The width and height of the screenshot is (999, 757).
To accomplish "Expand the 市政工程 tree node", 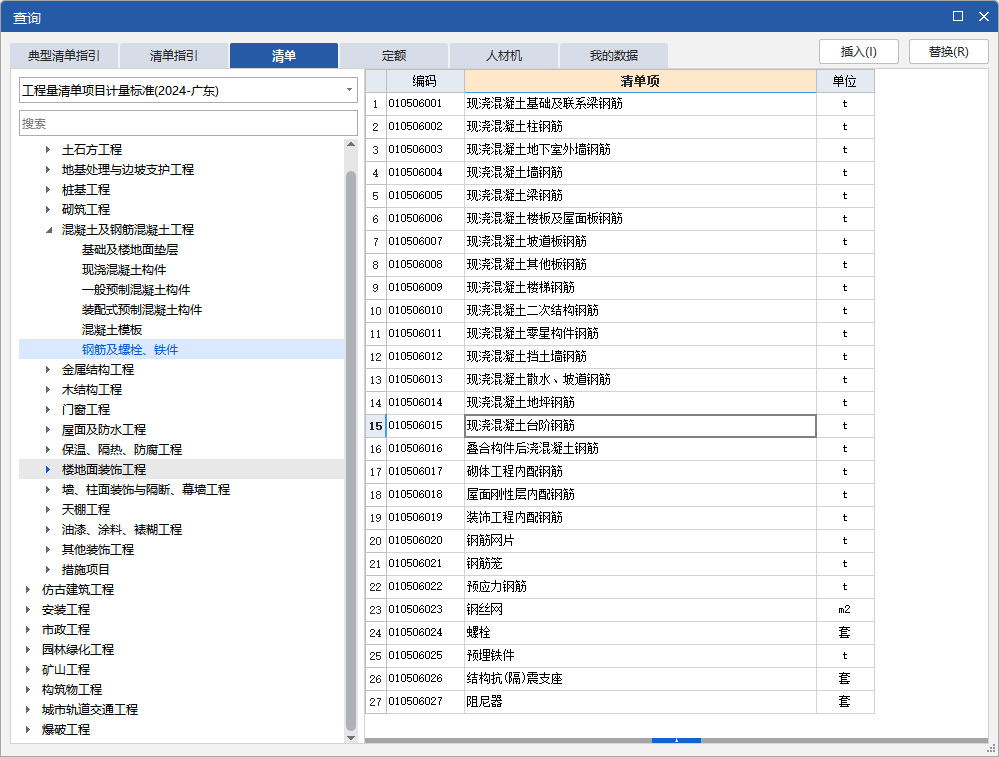I will coord(27,629).
